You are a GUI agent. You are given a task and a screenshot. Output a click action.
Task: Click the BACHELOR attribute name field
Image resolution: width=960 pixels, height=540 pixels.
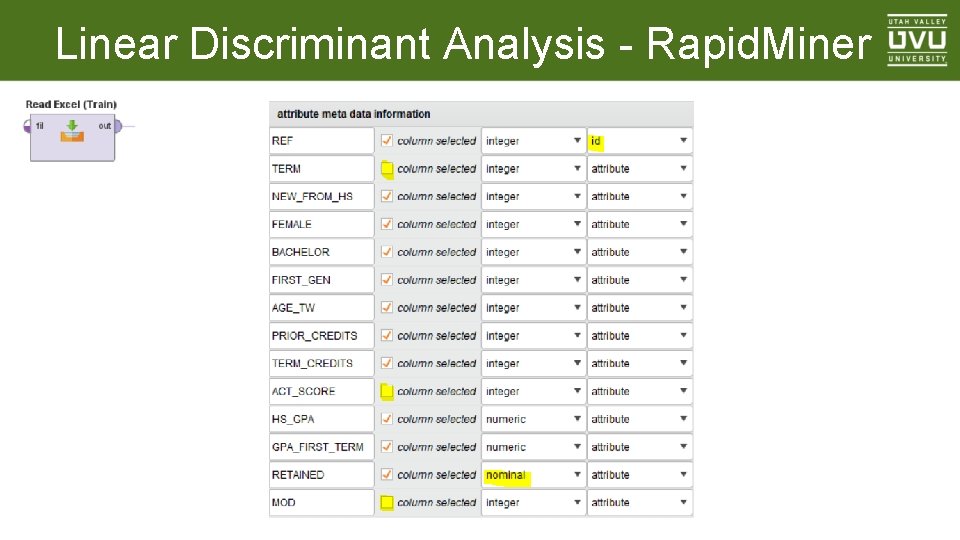tap(321, 252)
